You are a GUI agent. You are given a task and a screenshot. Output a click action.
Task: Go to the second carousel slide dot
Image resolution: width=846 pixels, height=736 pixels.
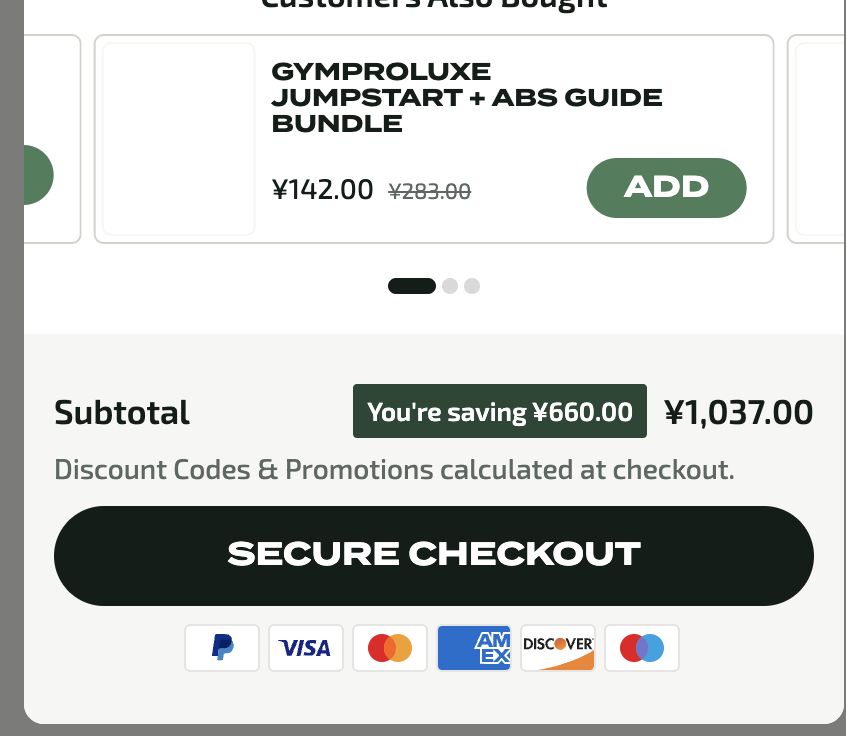(450, 286)
